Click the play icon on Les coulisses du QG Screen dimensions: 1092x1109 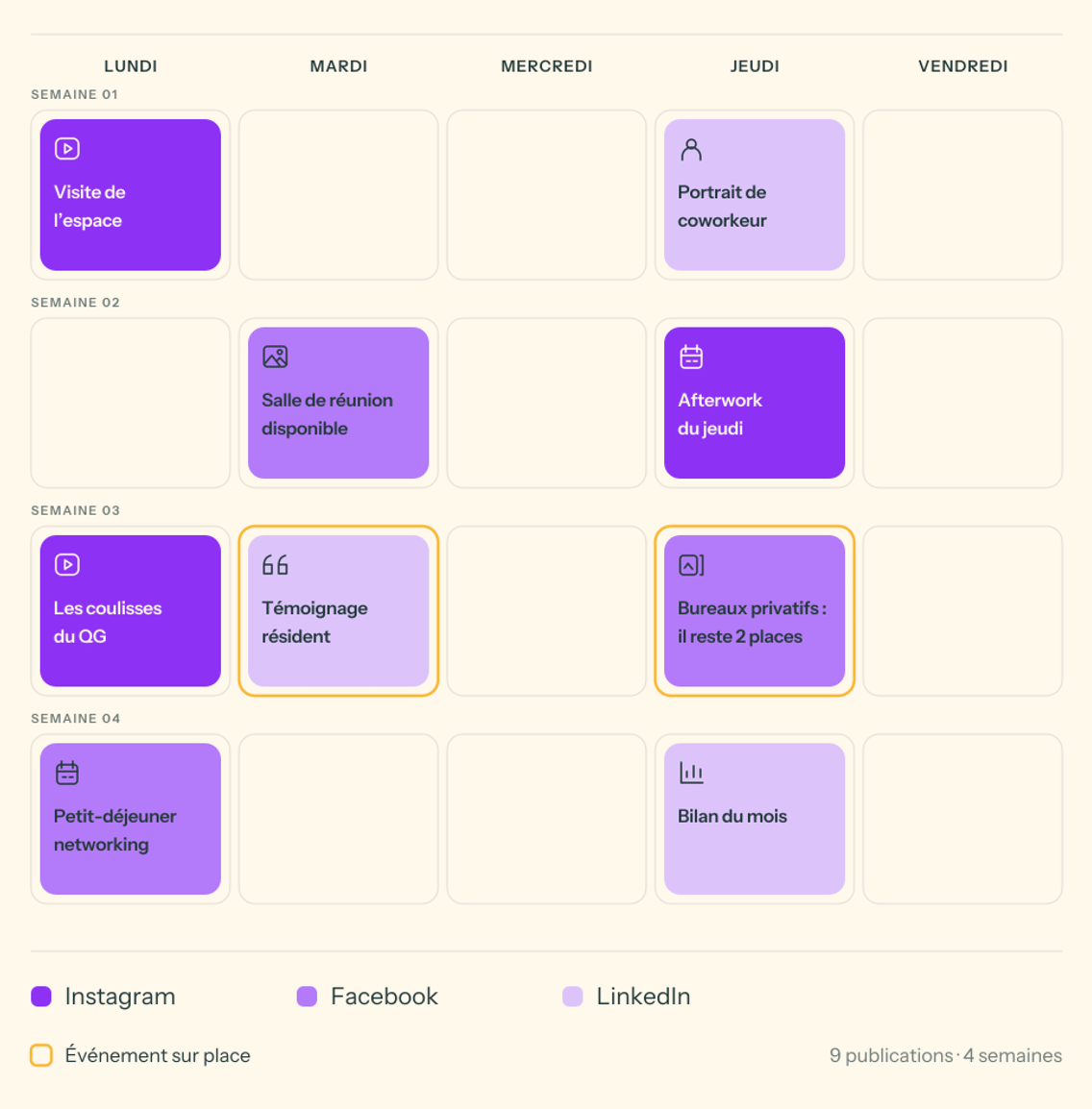[67, 564]
